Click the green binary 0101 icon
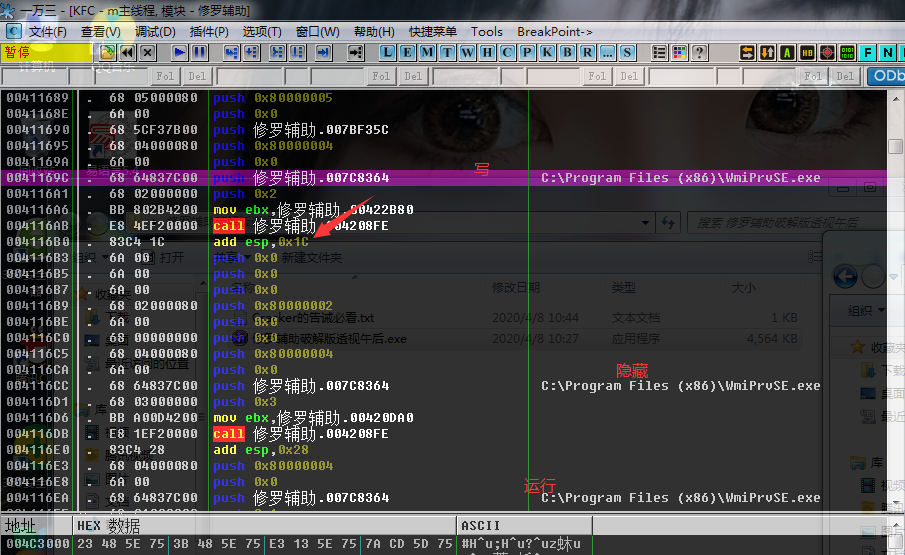Image resolution: width=905 pixels, height=555 pixels. (847, 53)
